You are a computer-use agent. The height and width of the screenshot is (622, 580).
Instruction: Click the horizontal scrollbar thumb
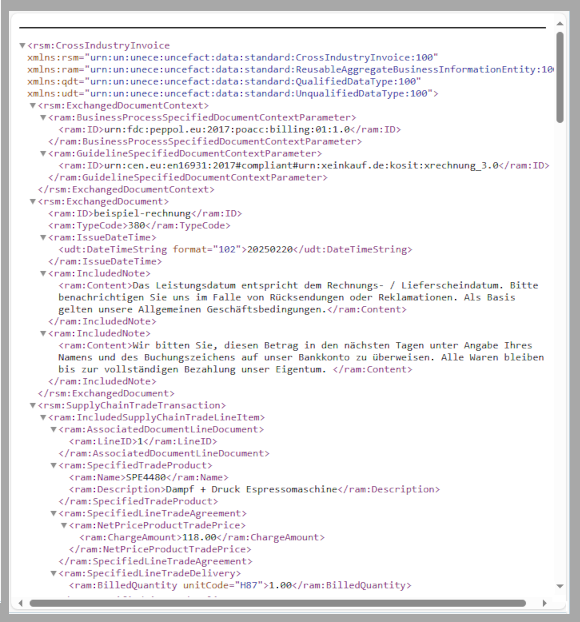(278, 603)
